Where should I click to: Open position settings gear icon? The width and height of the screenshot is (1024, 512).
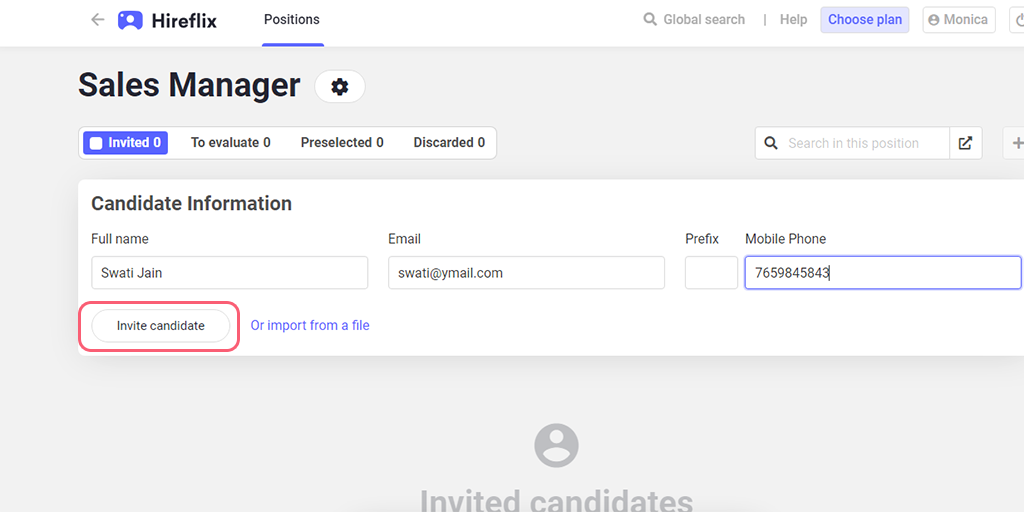[340, 86]
